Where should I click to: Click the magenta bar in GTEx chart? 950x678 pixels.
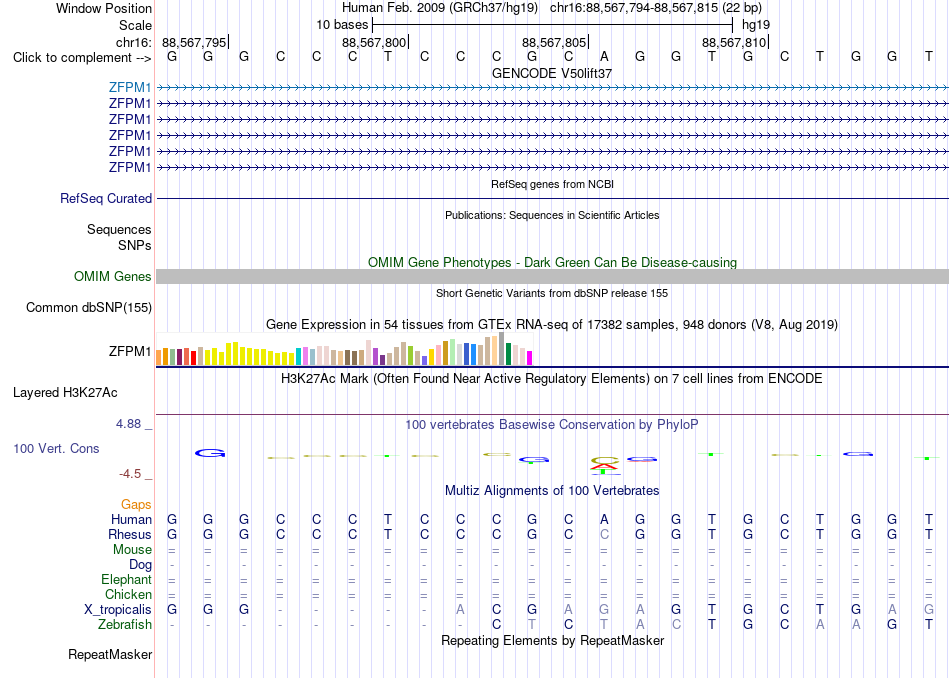(x=530, y=358)
